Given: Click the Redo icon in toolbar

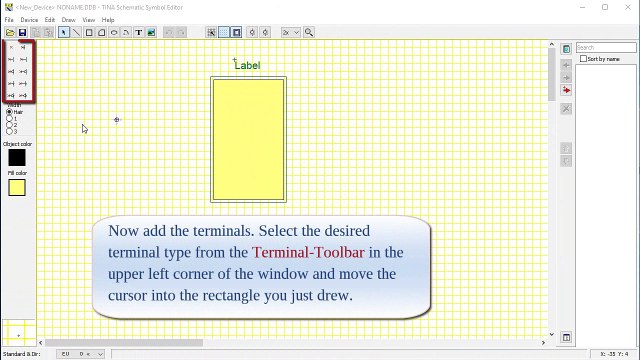Looking at the screenshot, I should coord(181,32).
